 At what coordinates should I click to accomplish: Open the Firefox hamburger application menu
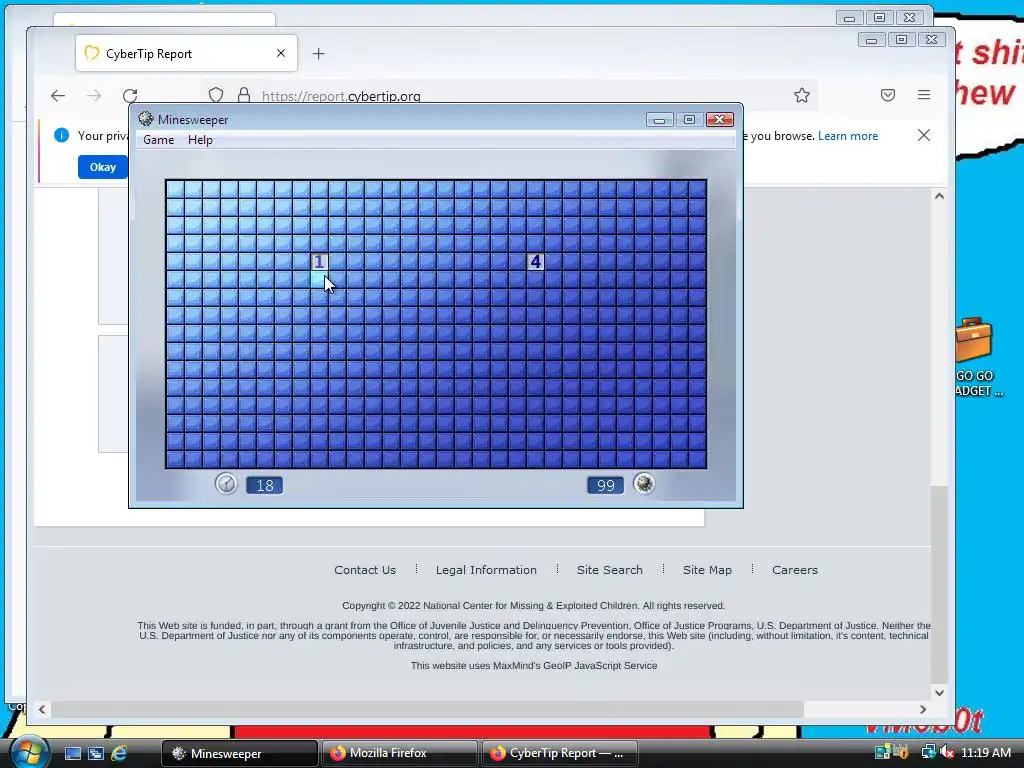tap(923, 95)
